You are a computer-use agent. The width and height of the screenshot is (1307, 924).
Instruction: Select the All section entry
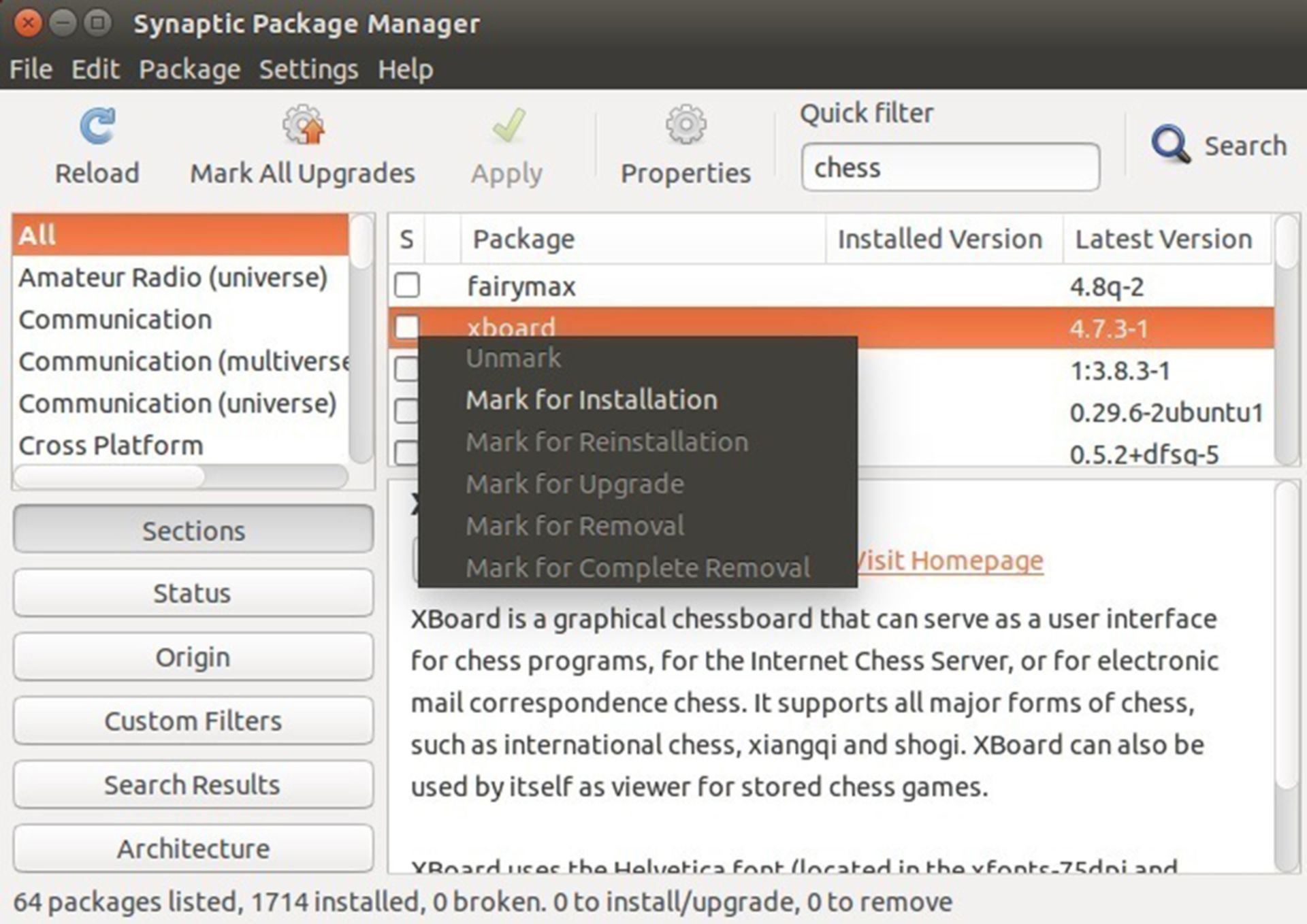click(180, 235)
